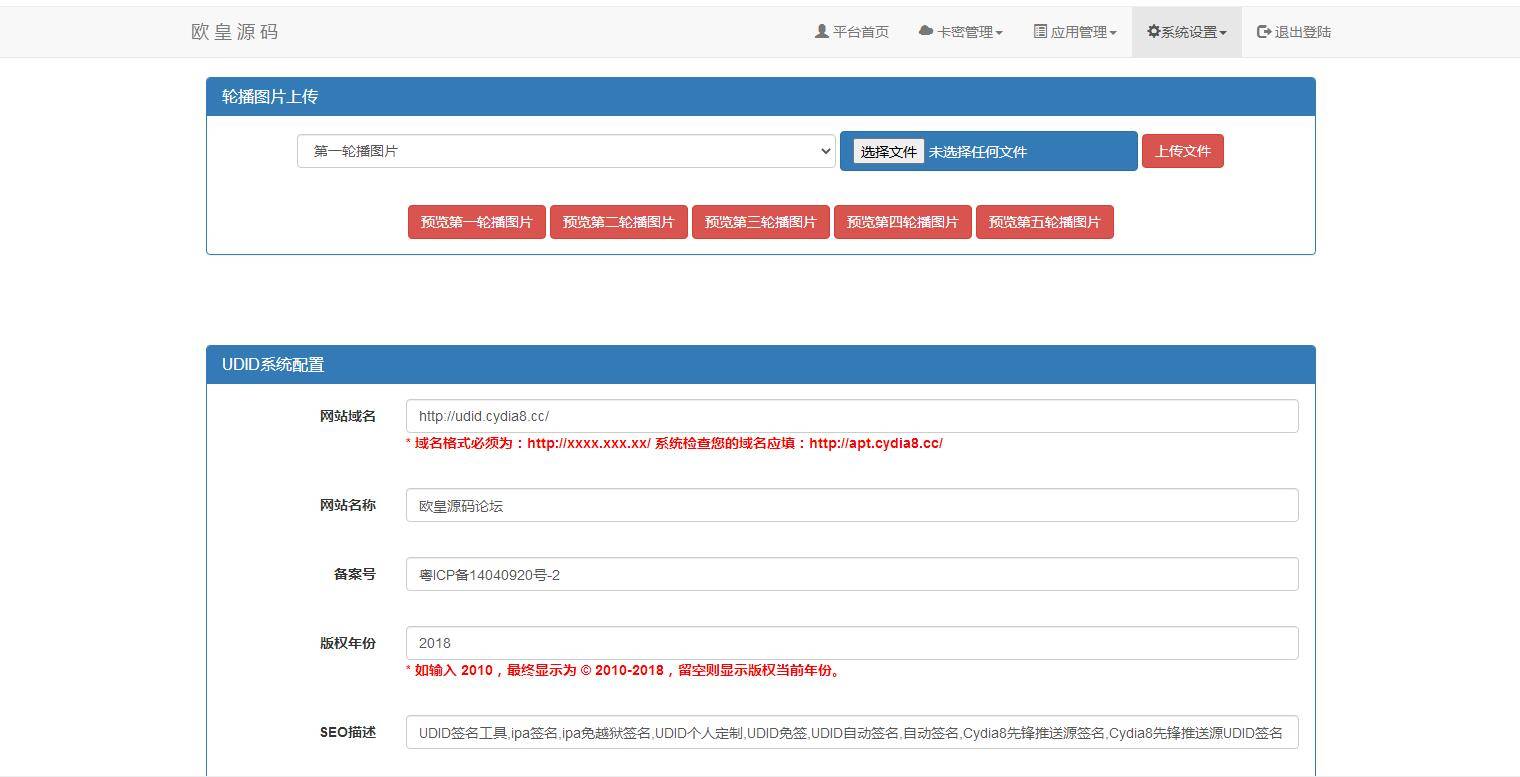Click 预览第四轮播图片 preview button
Screen dimensions: 1520x777
(x=902, y=222)
